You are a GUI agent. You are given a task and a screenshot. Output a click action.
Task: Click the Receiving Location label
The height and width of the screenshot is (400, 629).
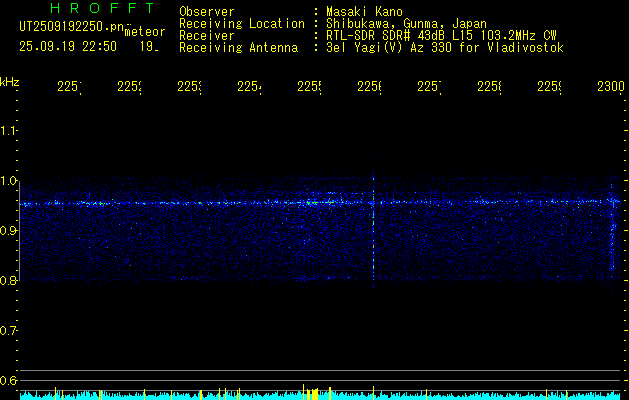(242, 24)
